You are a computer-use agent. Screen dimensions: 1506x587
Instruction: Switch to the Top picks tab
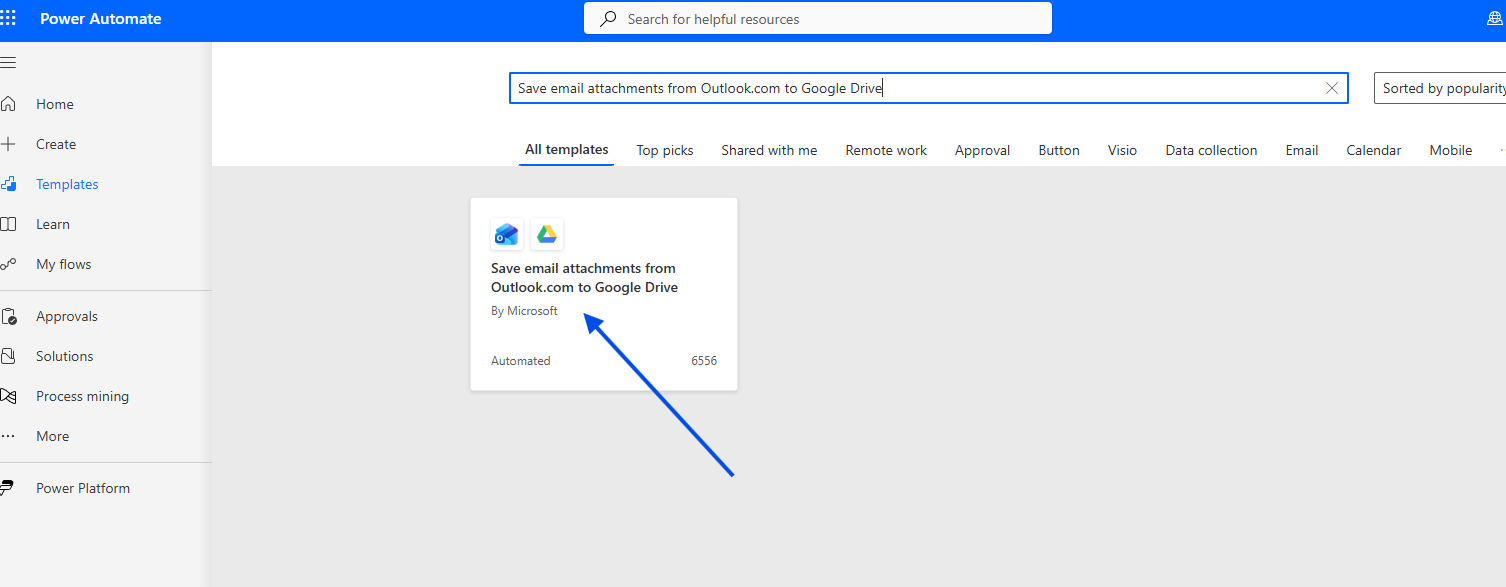click(x=664, y=150)
